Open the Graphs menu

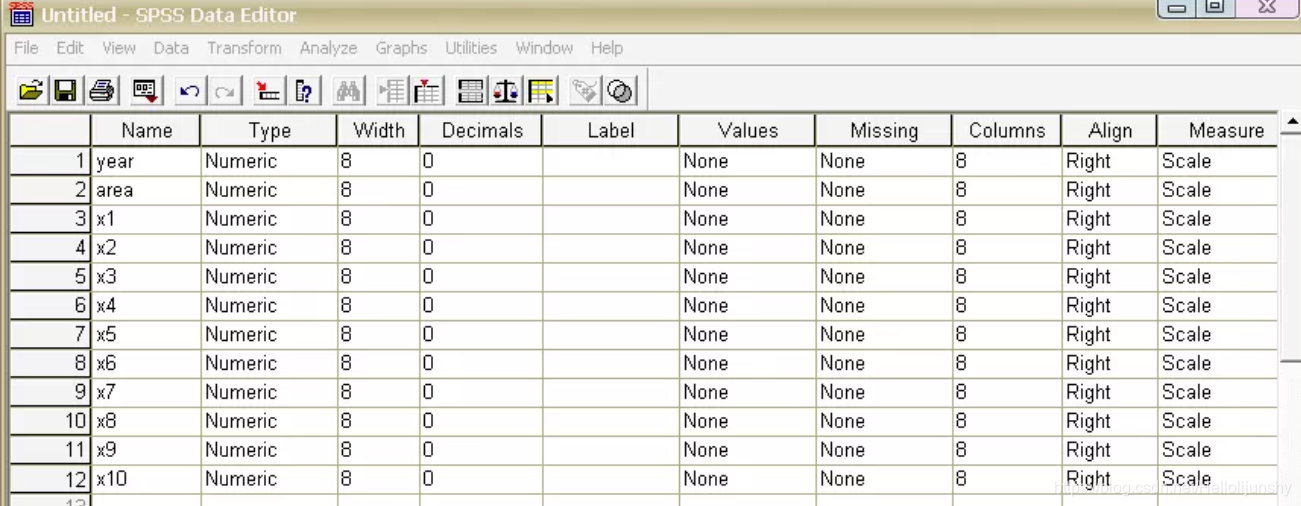click(401, 48)
